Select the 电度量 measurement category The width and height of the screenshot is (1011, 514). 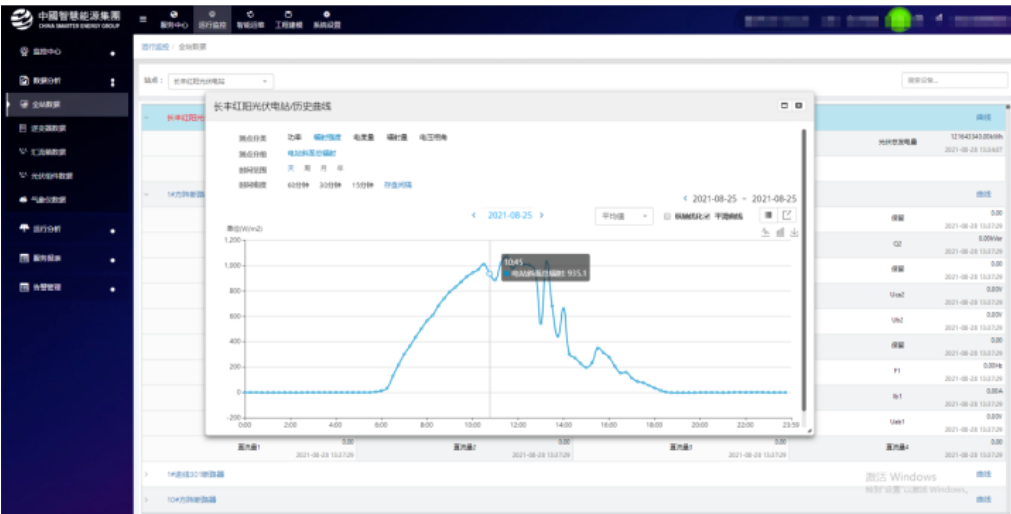point(364,137)
